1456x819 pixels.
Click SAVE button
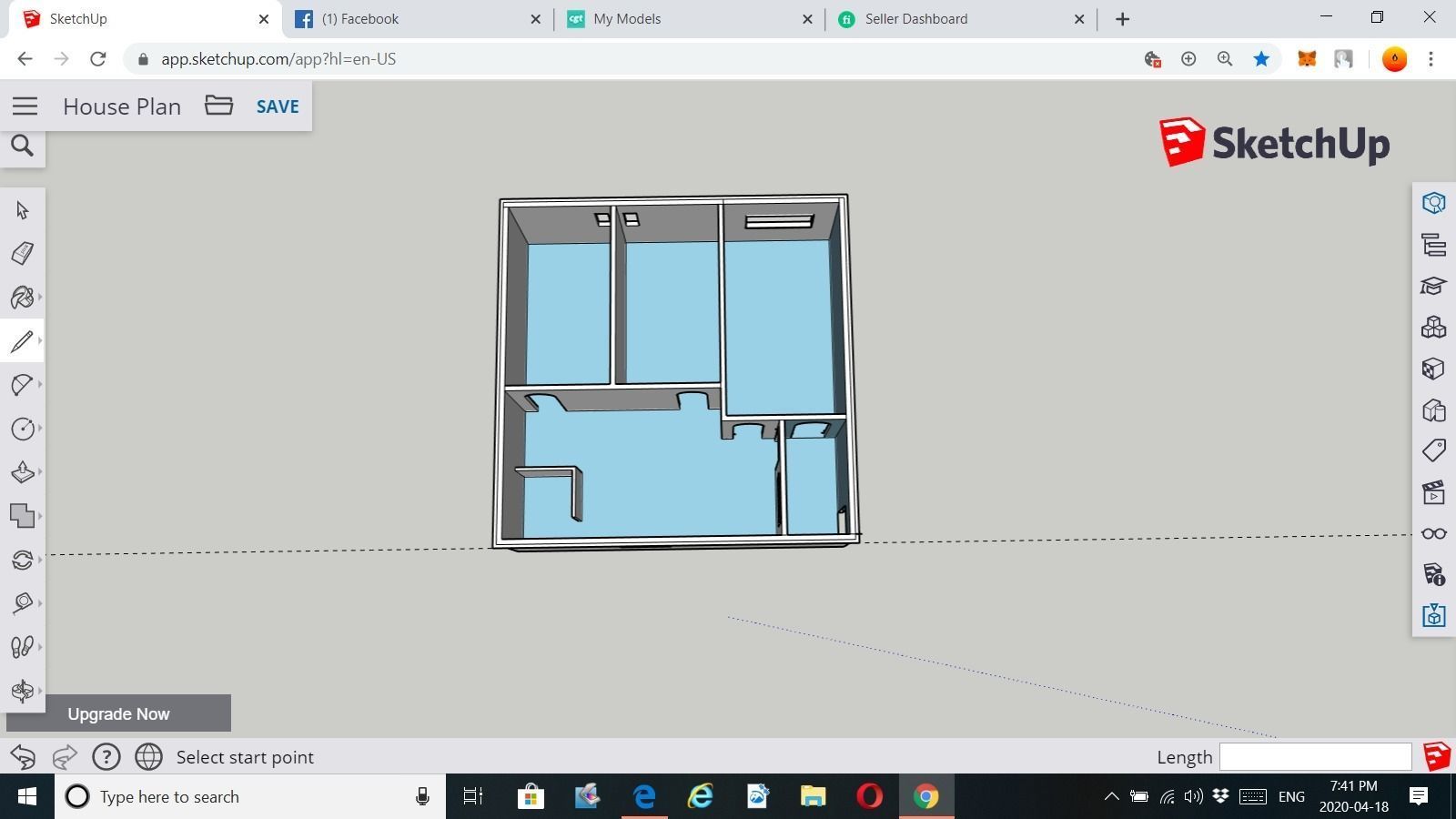pos(278,106)
